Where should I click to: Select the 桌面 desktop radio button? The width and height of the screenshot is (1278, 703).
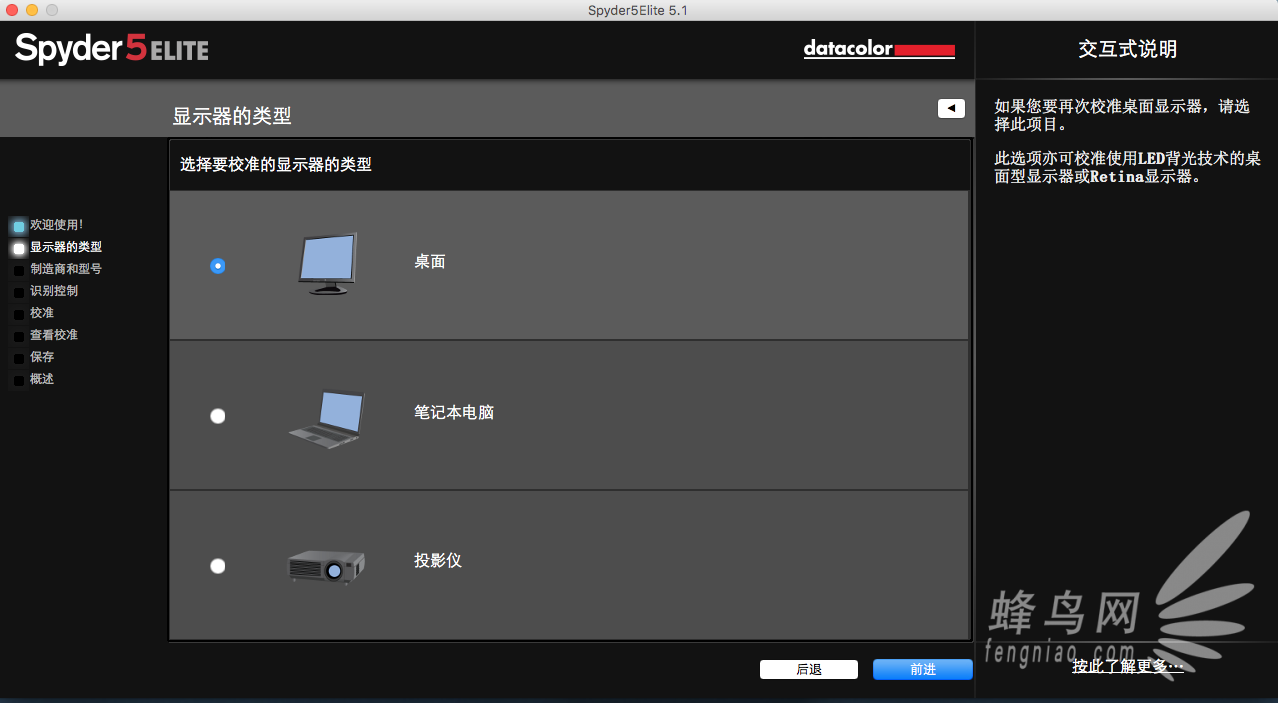[218, 266]
